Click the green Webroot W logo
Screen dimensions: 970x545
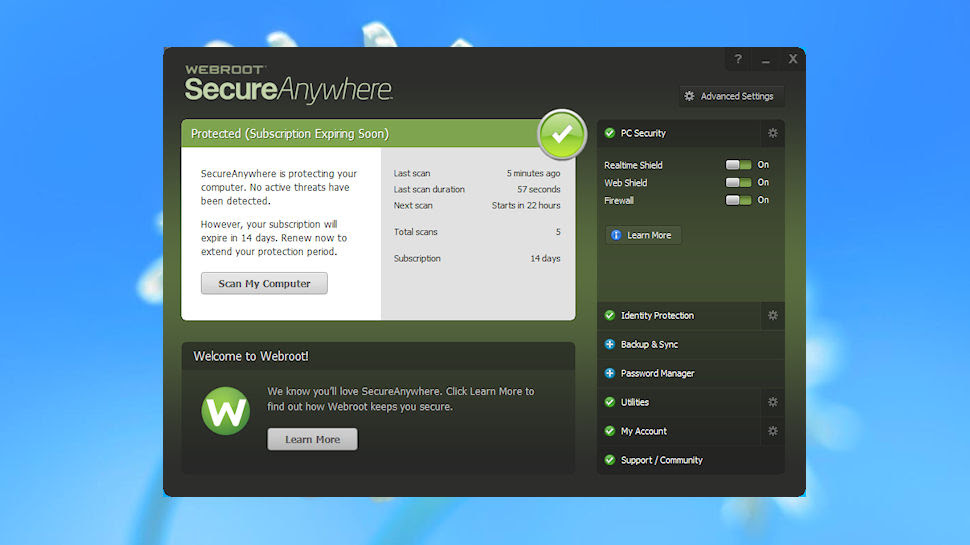tap(226, 411)
